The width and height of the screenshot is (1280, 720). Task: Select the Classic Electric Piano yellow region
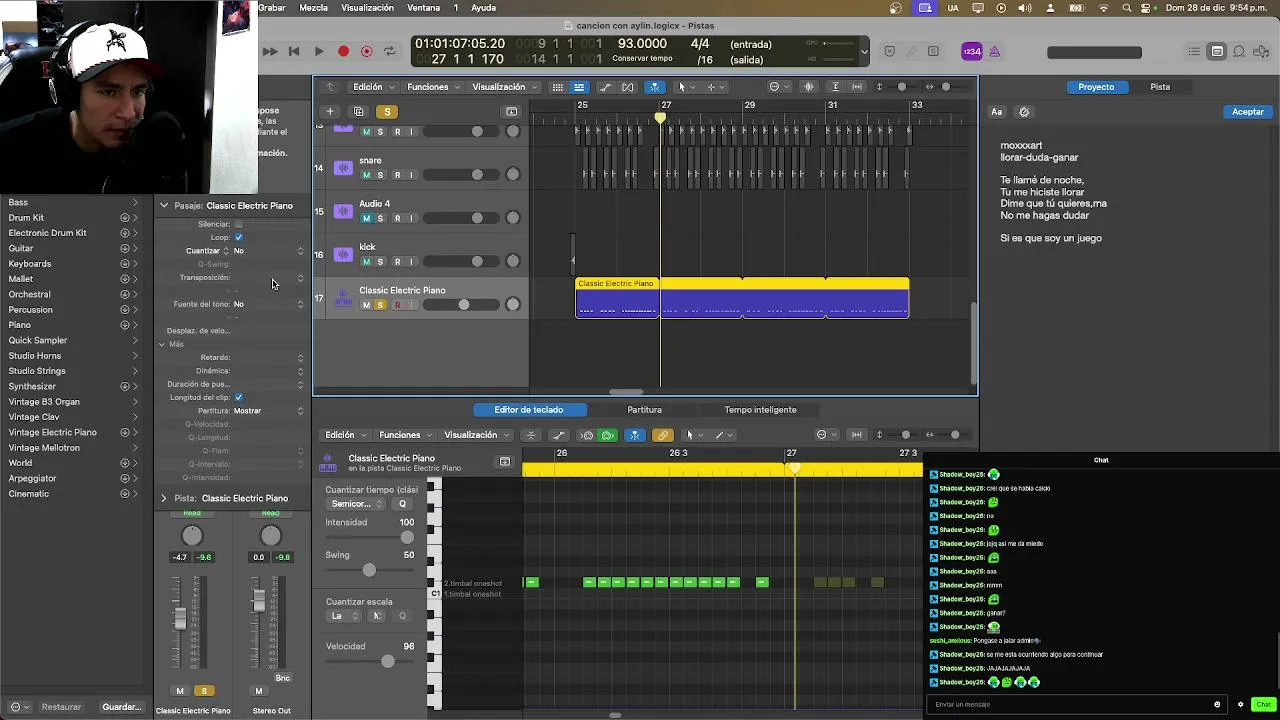(742, 298)
